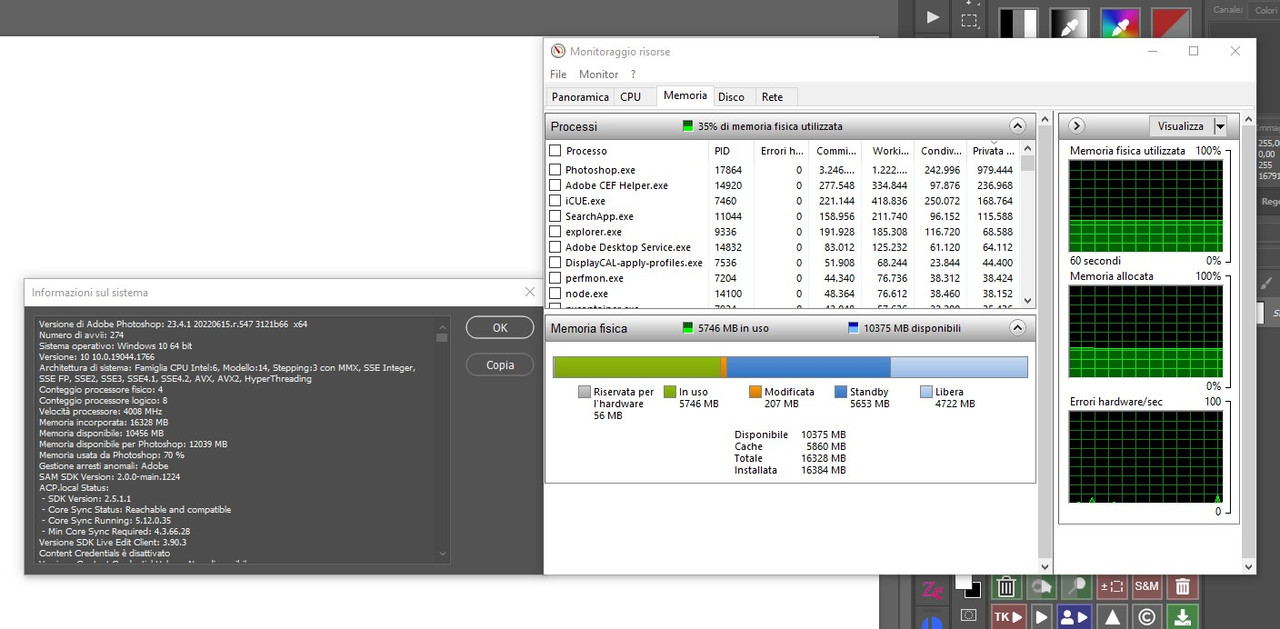Viewport: 1280px width, 629px height.
Task: Click the green In uso segment of memory bar
Action: point(637,367)
